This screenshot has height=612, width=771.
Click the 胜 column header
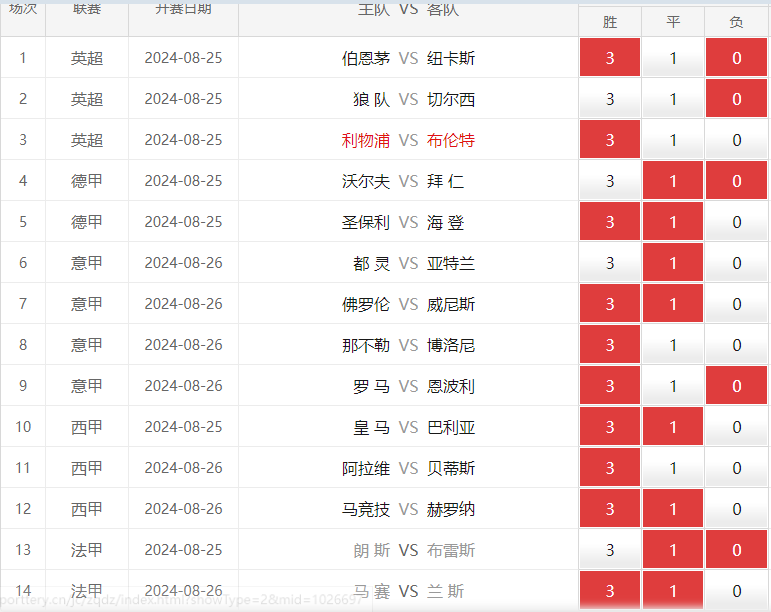pyautogui.click(x=610, y=22)
